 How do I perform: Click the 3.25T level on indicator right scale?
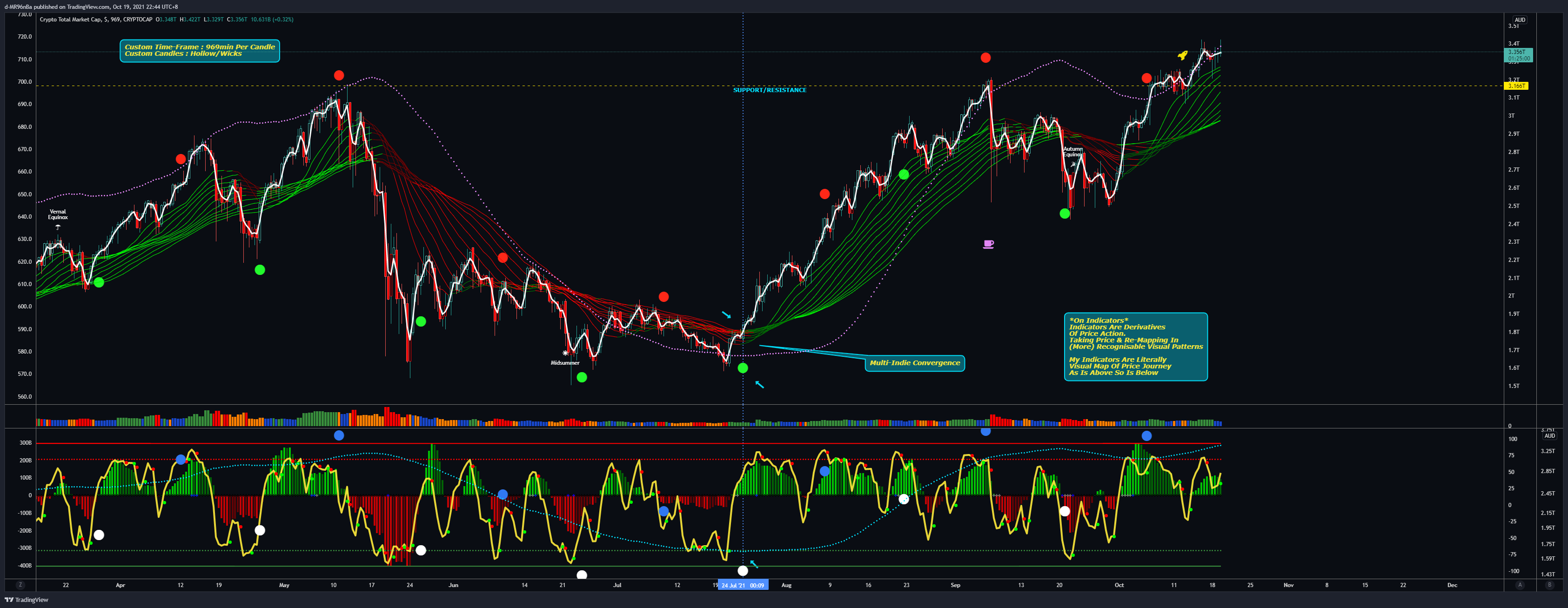coord(1548,451)
